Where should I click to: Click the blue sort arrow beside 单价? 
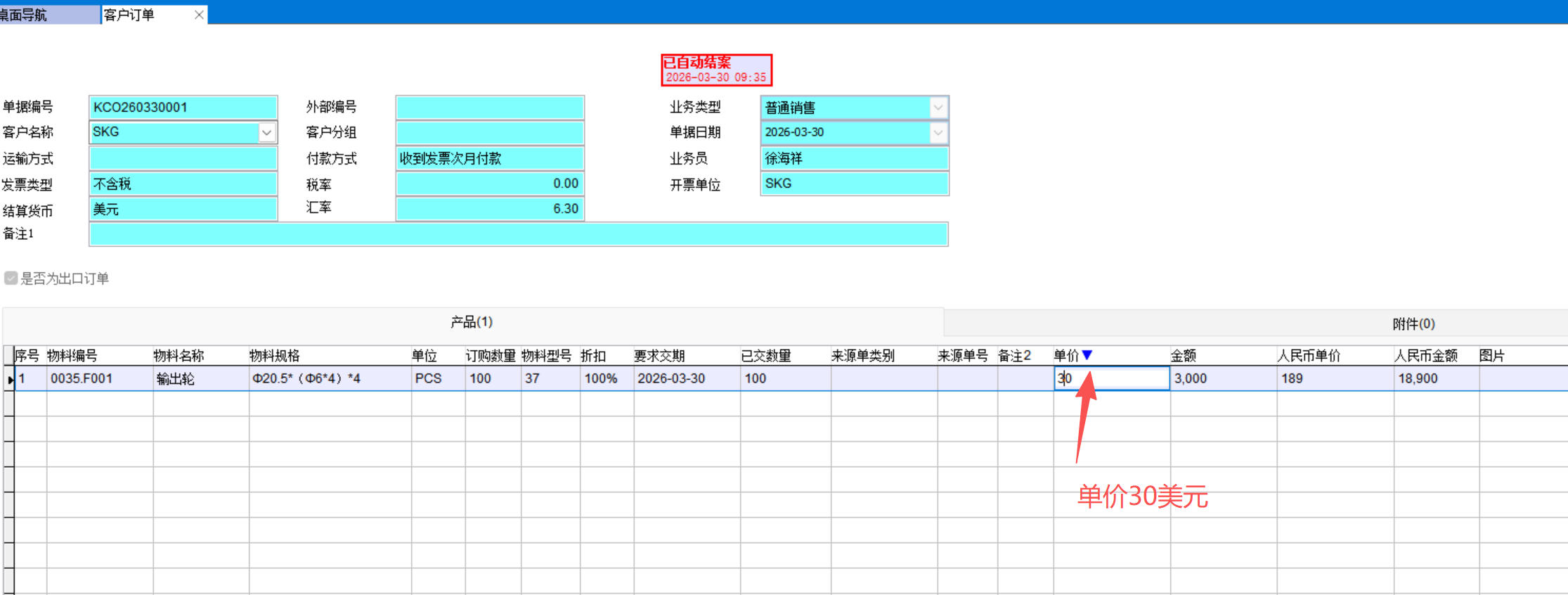pyautogui.click(x=1087, y=355)
